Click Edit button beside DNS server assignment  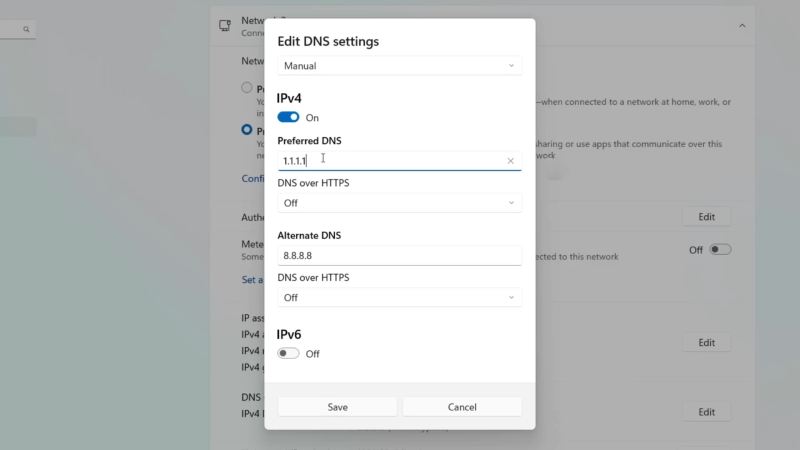[x=707, y=412]
